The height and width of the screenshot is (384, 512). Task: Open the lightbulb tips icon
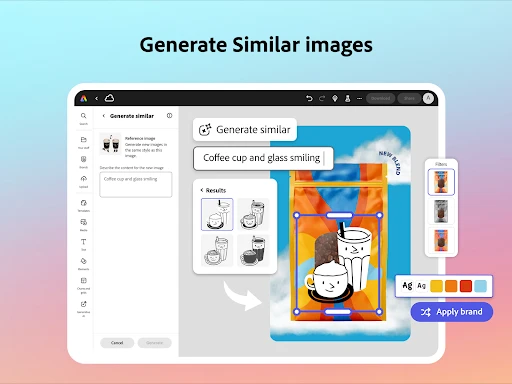(335, 98)
